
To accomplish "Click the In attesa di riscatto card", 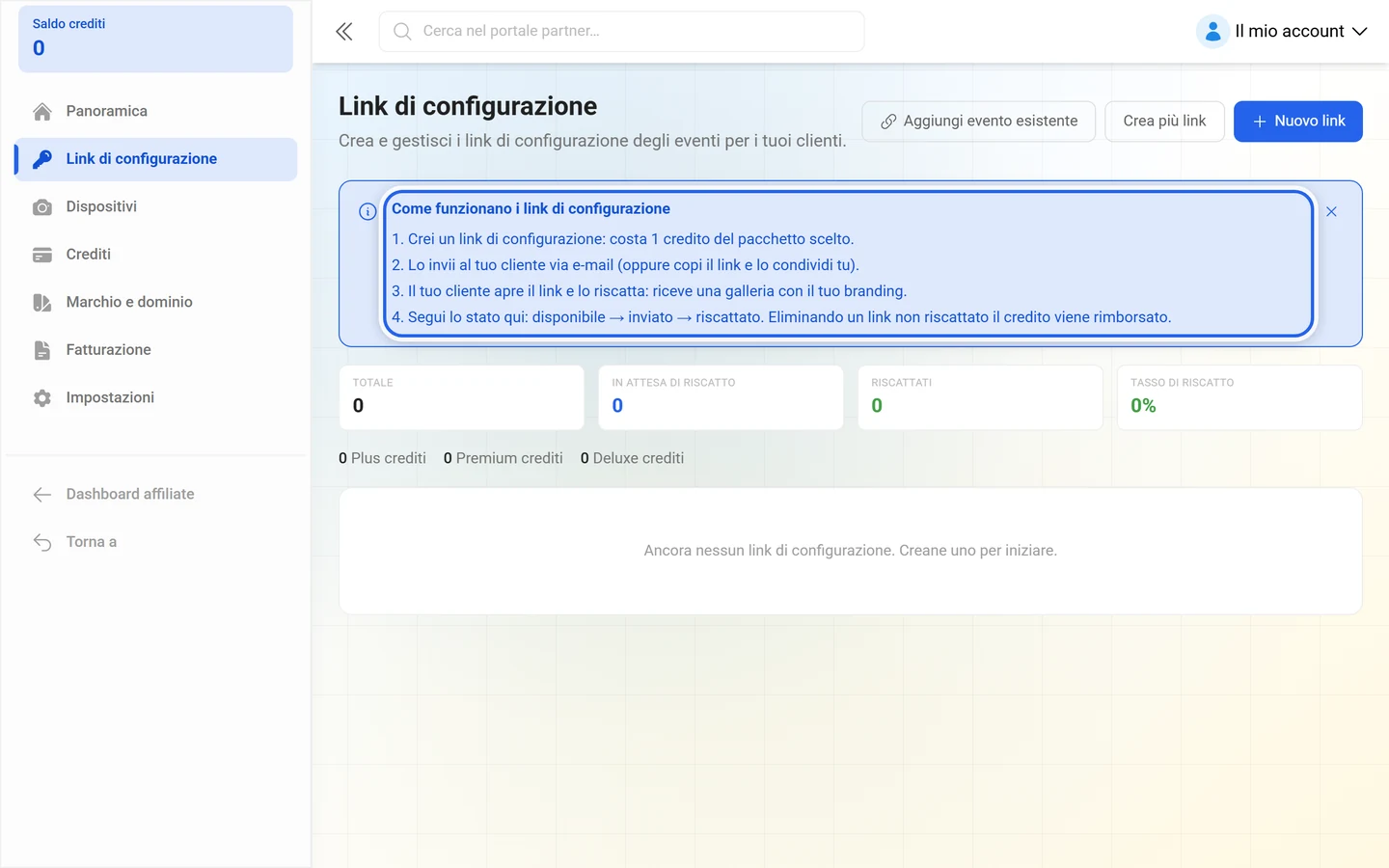I will point(721,397).
